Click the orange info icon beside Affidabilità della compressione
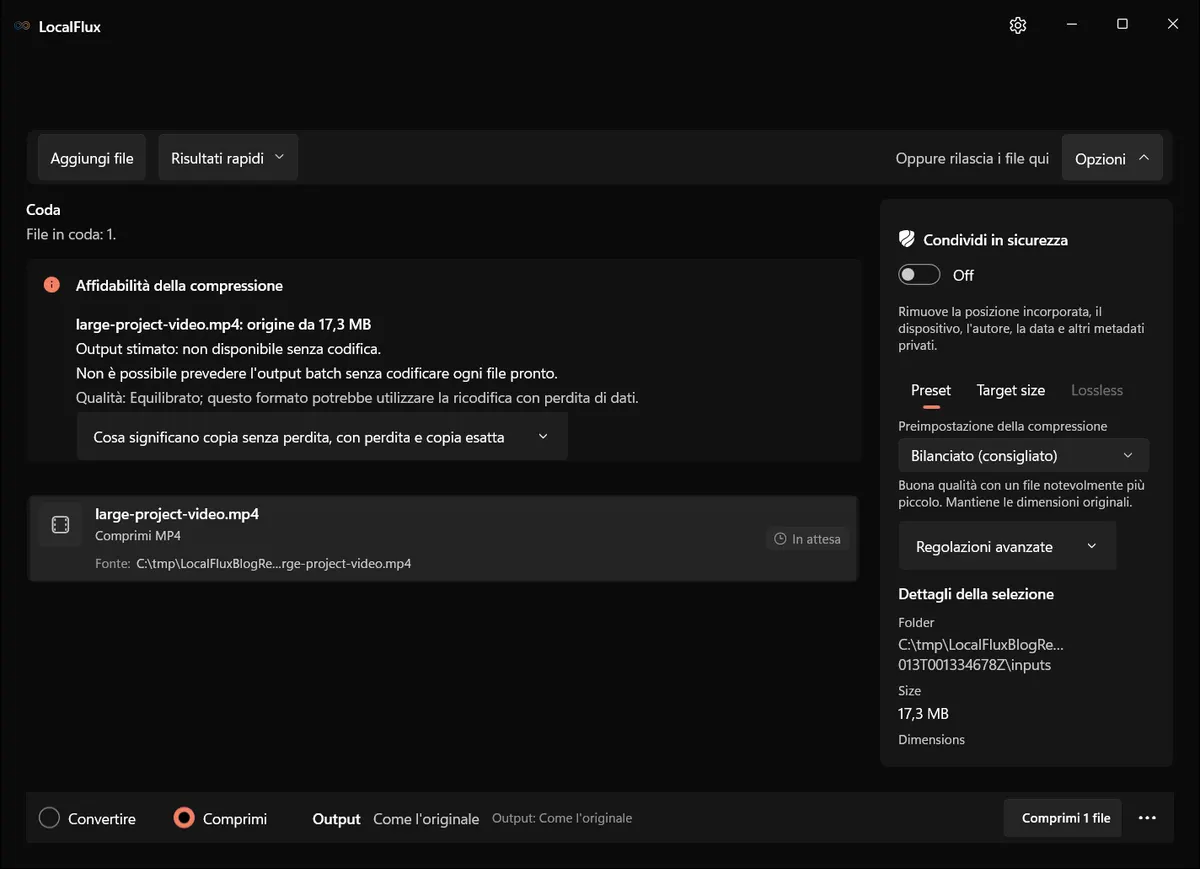 pyautogui.click(x=52, y=285)
